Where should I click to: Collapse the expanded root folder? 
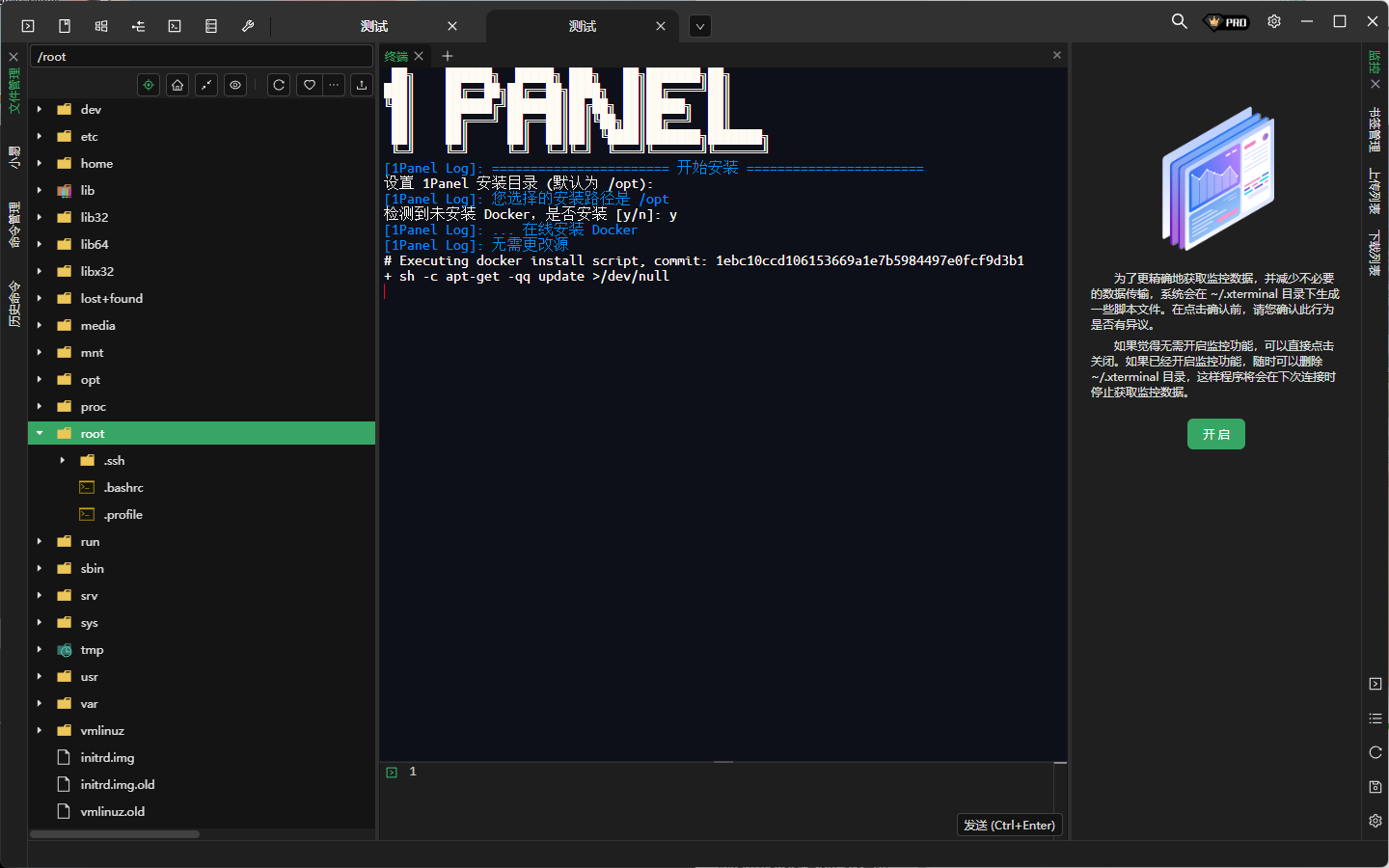coord(40,434)
